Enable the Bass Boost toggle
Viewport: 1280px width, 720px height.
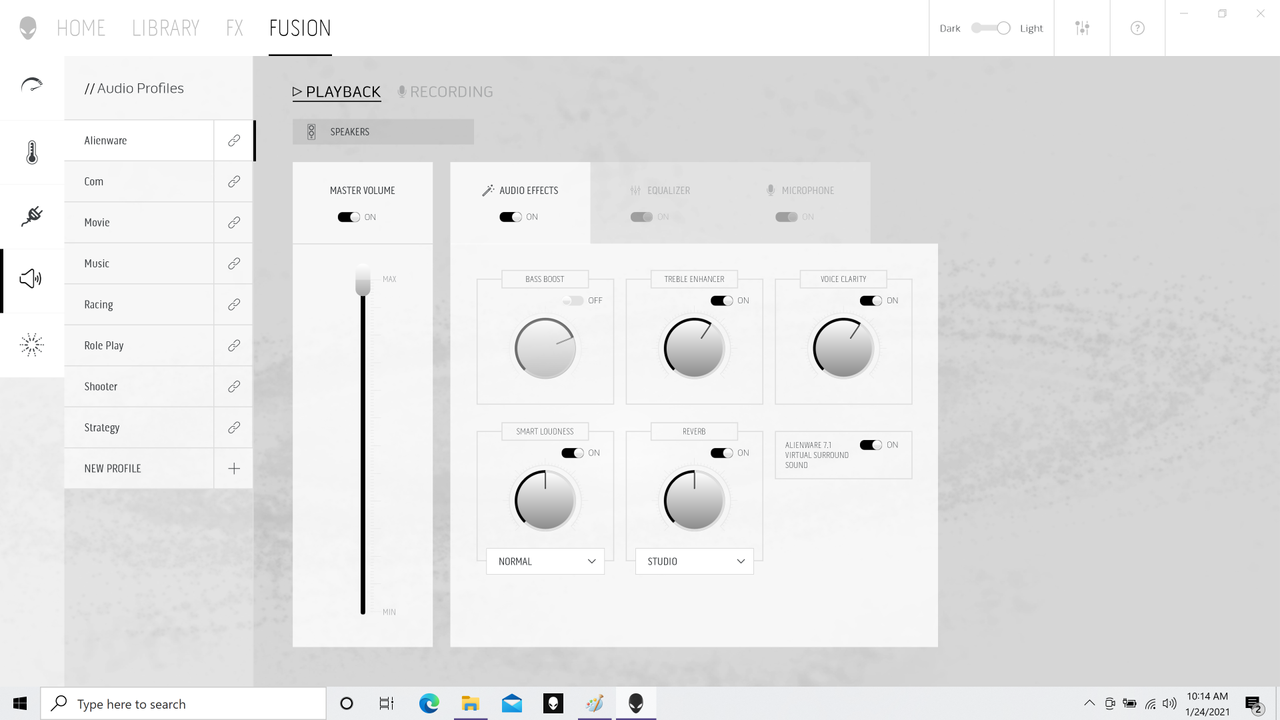pyautogui.click(x=573, y=300)
